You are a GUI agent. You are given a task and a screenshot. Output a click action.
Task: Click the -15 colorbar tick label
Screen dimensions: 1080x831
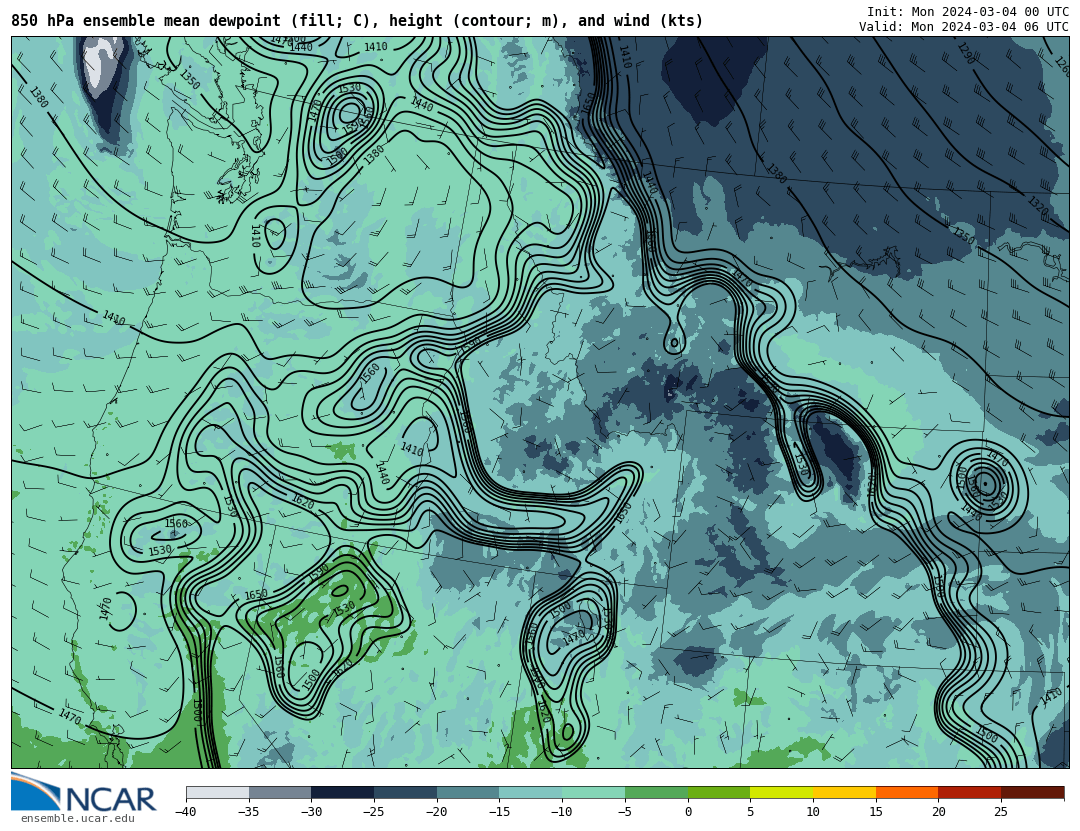point(499,812)
